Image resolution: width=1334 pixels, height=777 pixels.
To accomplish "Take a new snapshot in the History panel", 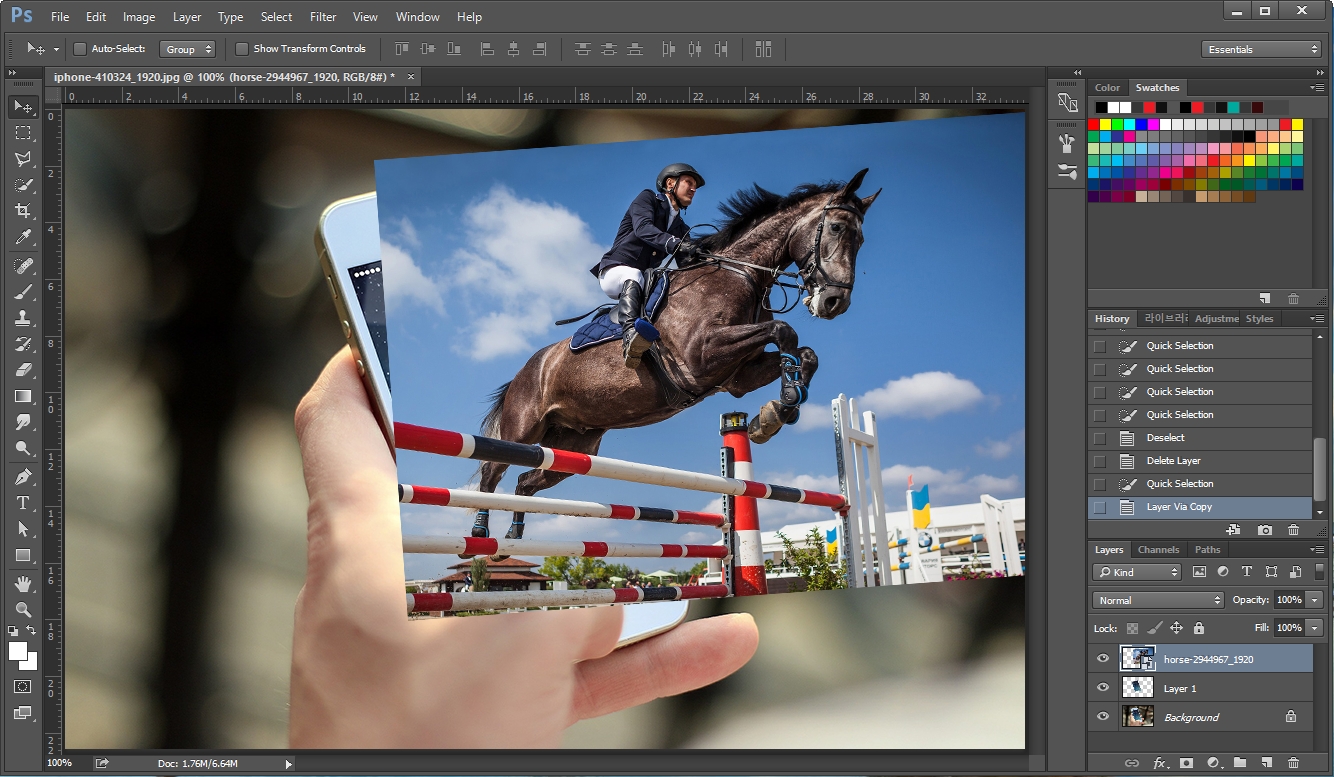I will (1265, 530).
